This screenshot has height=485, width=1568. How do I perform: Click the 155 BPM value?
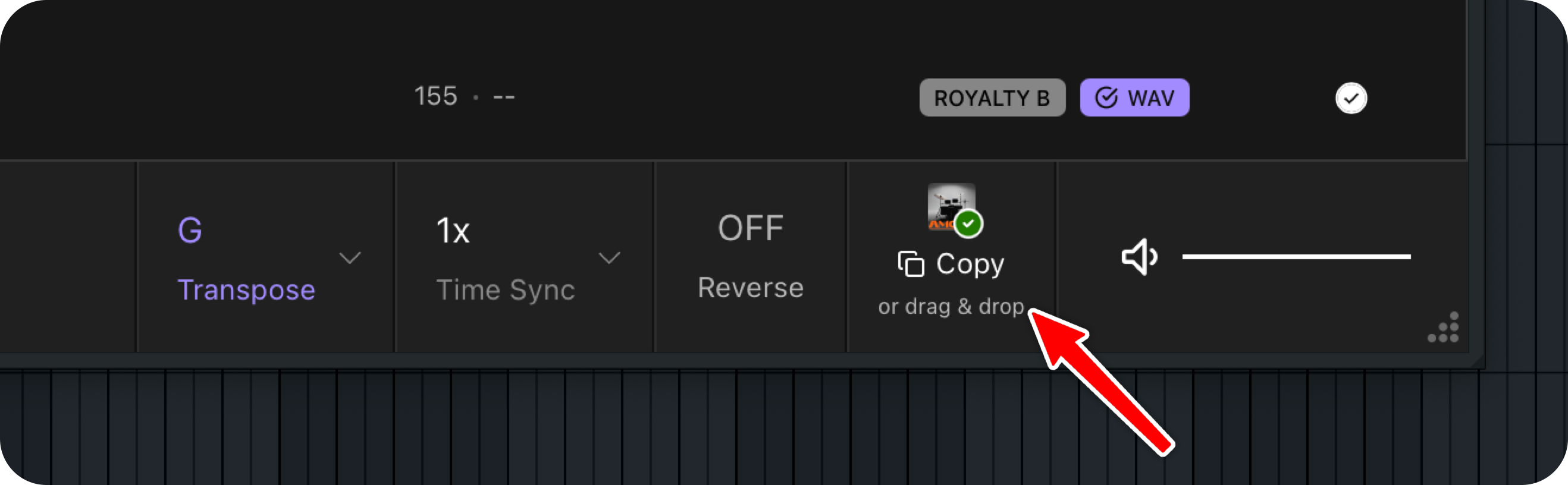(x=435, y=96)
